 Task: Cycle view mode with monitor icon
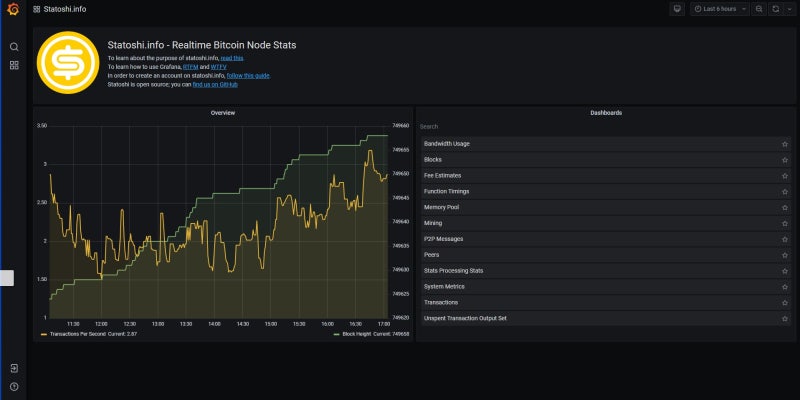[x=677, y=9]
